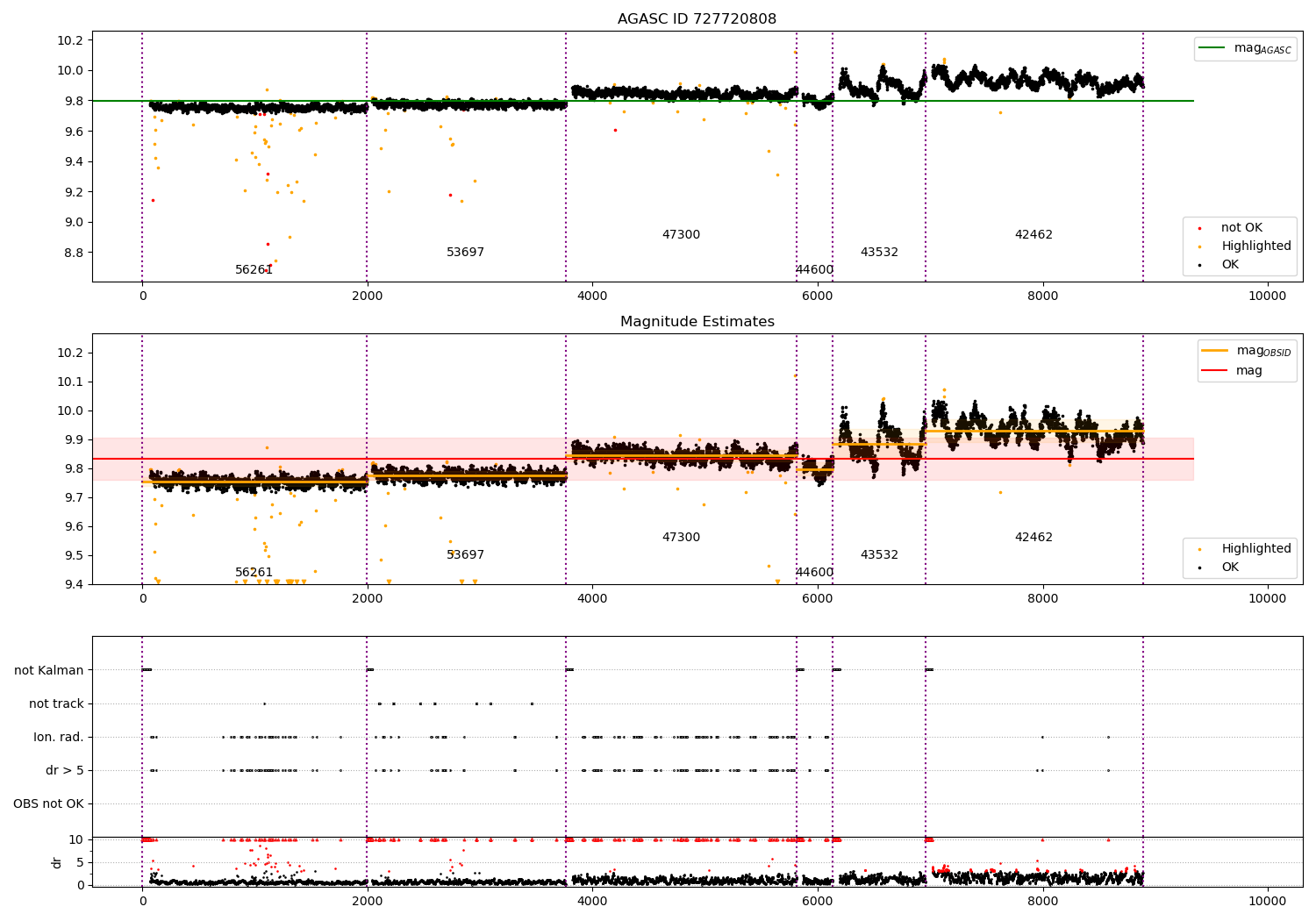
Task: Click 43532 in the Magnitude Estimates plot
Action: (x=879, y=555)
